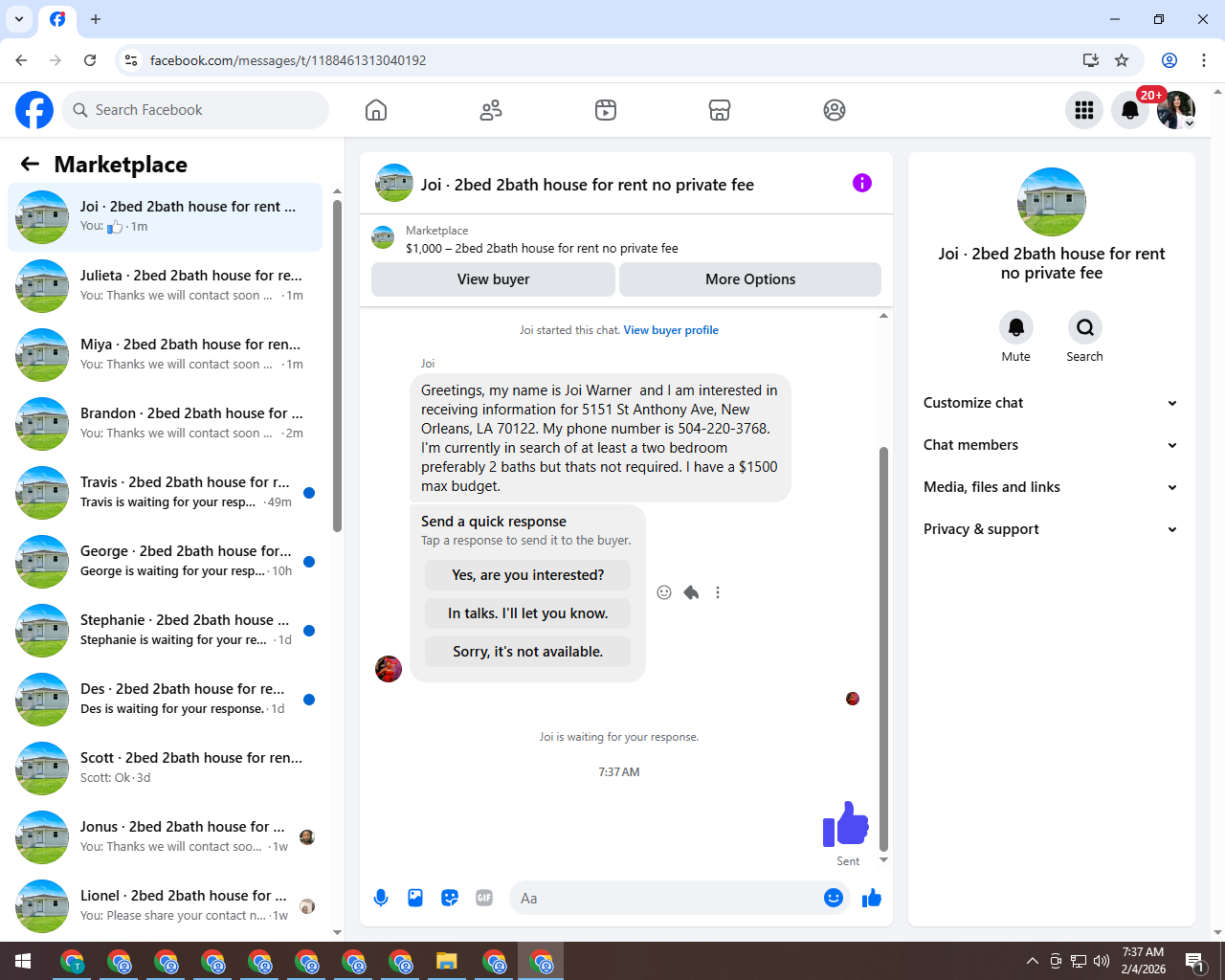
Task: Open the apps grid menu icon
Action: [x=1084, y=110]
